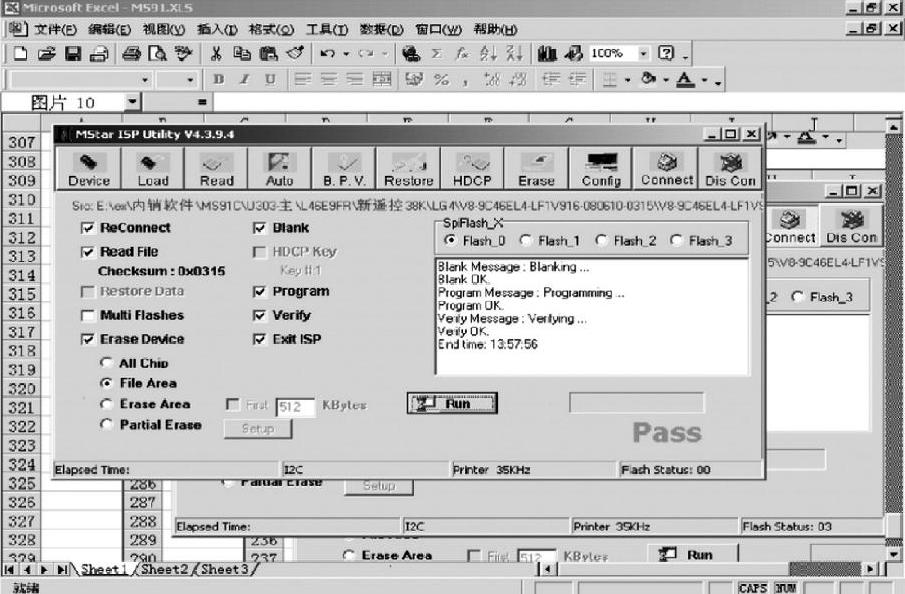Viewport: 905px width, 594px height.
Task: Save the workbook using the floppy icon
Action: 73,54
